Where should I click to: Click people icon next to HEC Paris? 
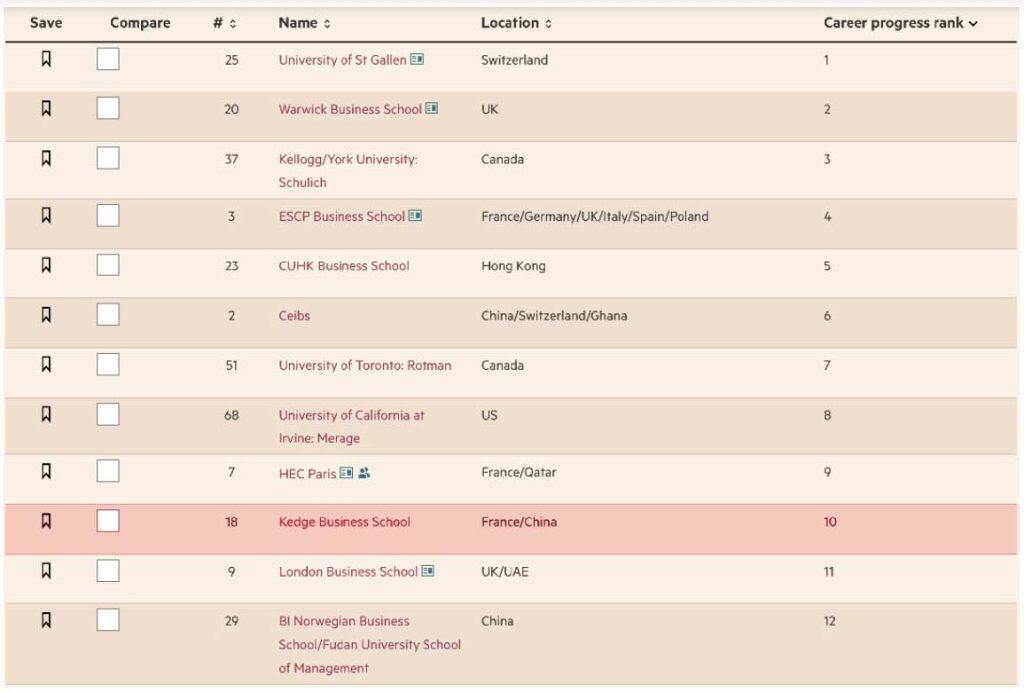pyautogui.click(x=364, y=473)
